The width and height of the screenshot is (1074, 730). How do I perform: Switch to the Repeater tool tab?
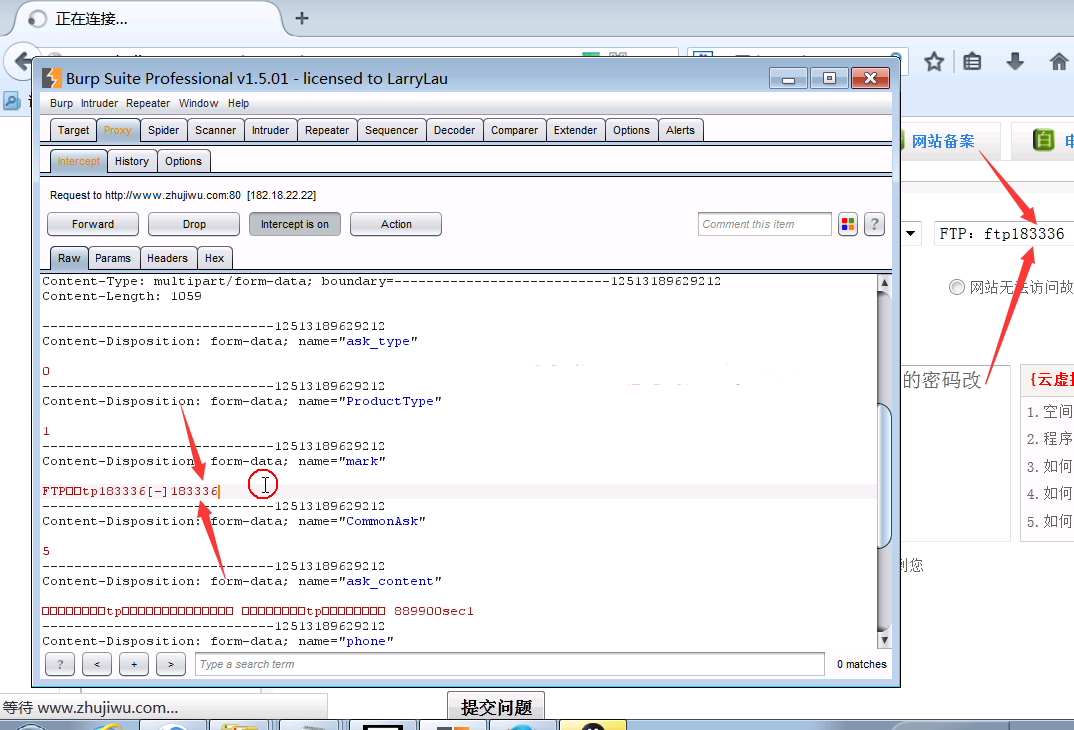(x=327, y=130)
